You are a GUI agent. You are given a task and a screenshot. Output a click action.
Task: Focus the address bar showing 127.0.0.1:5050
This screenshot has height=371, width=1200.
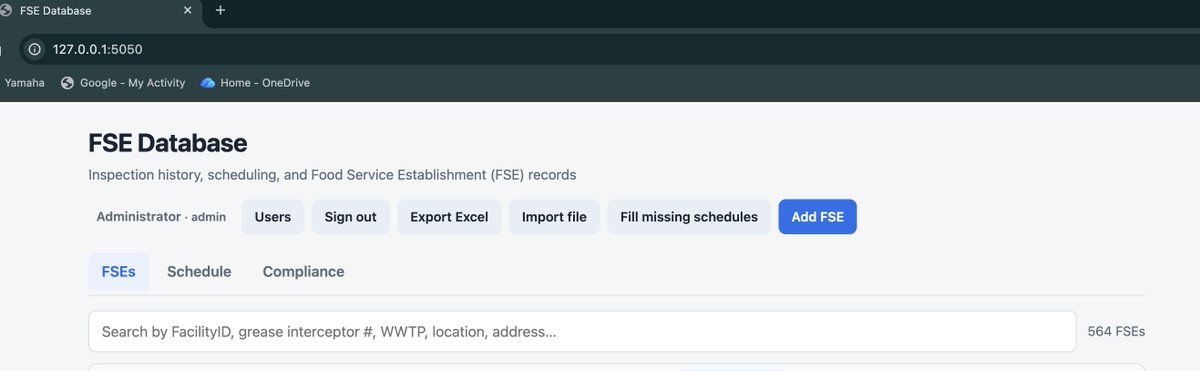click(600, 48)
